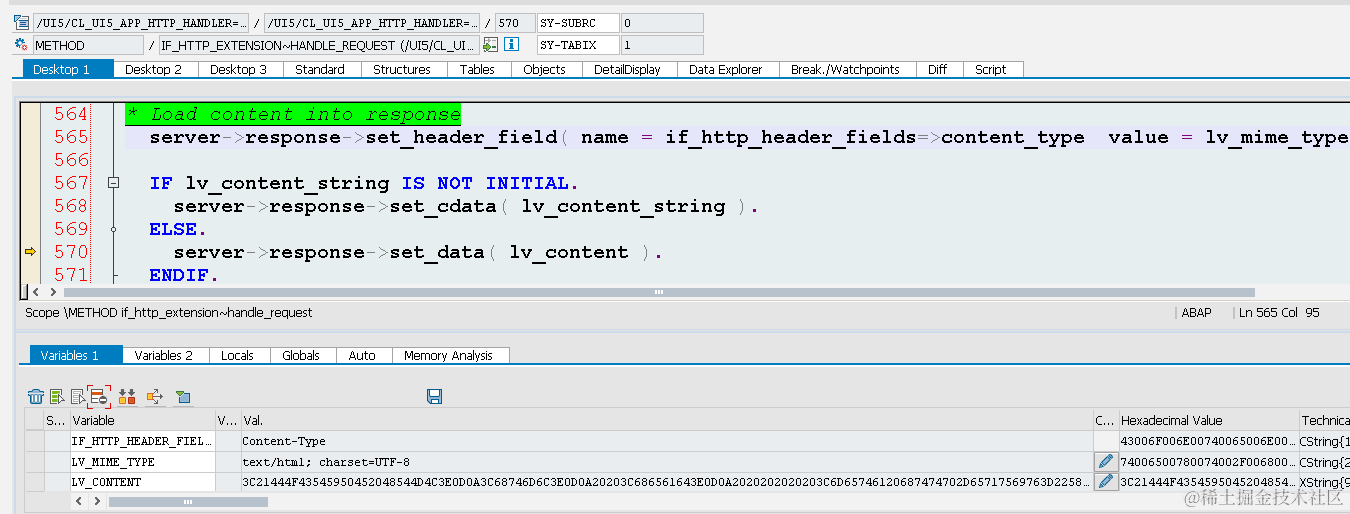
Task: Switch to Desktop 2 tab
Action: (x=154, y=69)
